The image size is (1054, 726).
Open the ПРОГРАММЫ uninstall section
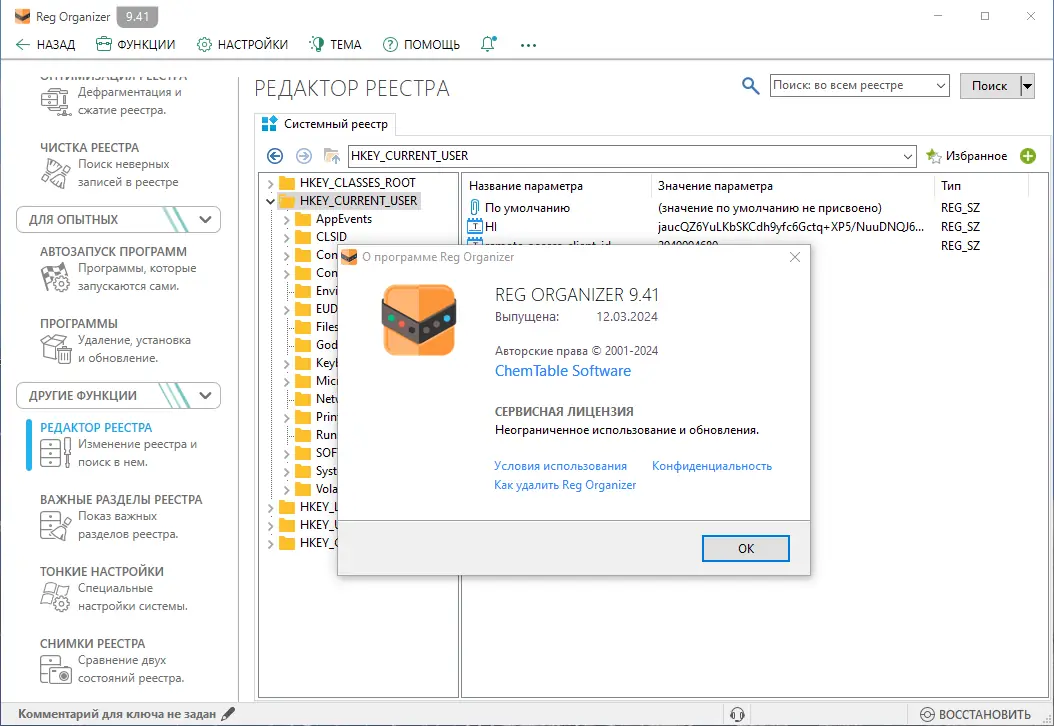pos(114,340)
